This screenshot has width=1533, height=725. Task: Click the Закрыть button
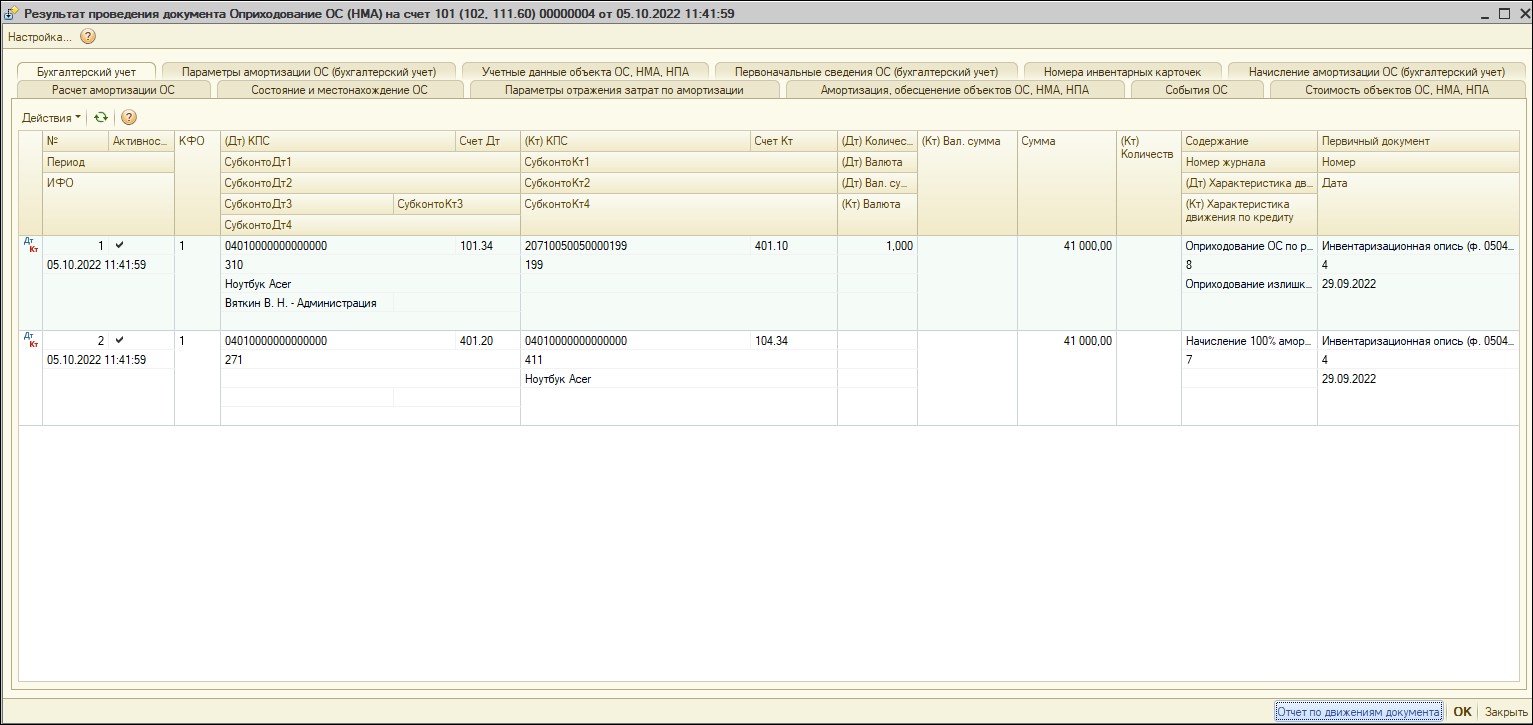[1505, 712]
